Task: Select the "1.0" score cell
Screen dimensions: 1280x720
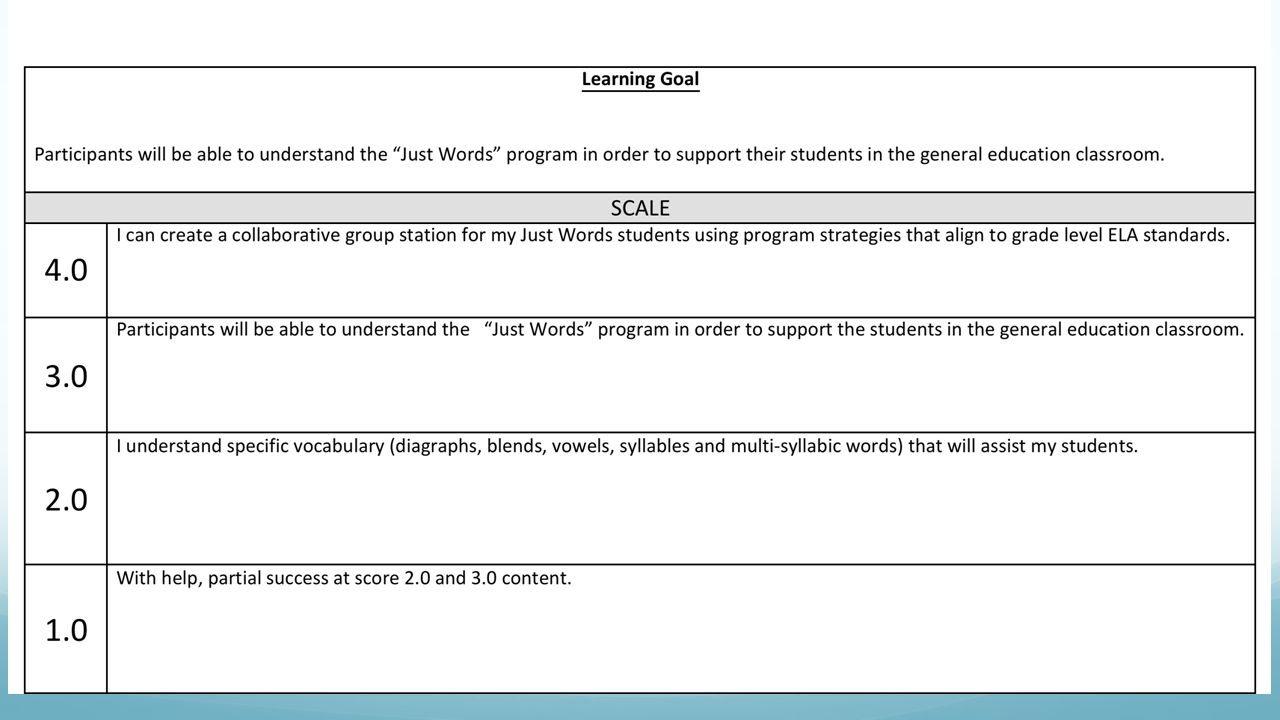Action: coord(66,630)
